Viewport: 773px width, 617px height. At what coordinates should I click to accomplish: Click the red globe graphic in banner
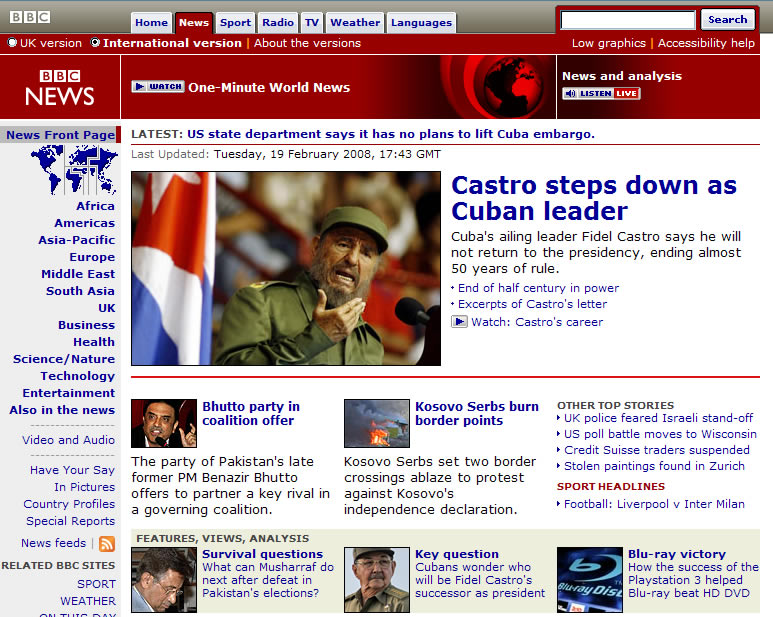(x=513, y=87)
